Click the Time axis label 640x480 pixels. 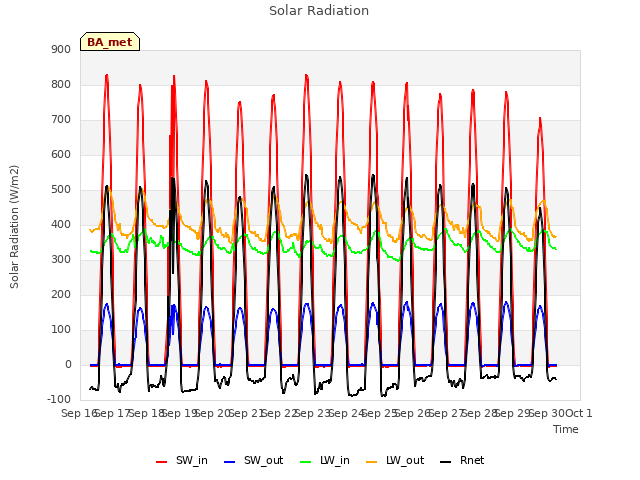566,429
